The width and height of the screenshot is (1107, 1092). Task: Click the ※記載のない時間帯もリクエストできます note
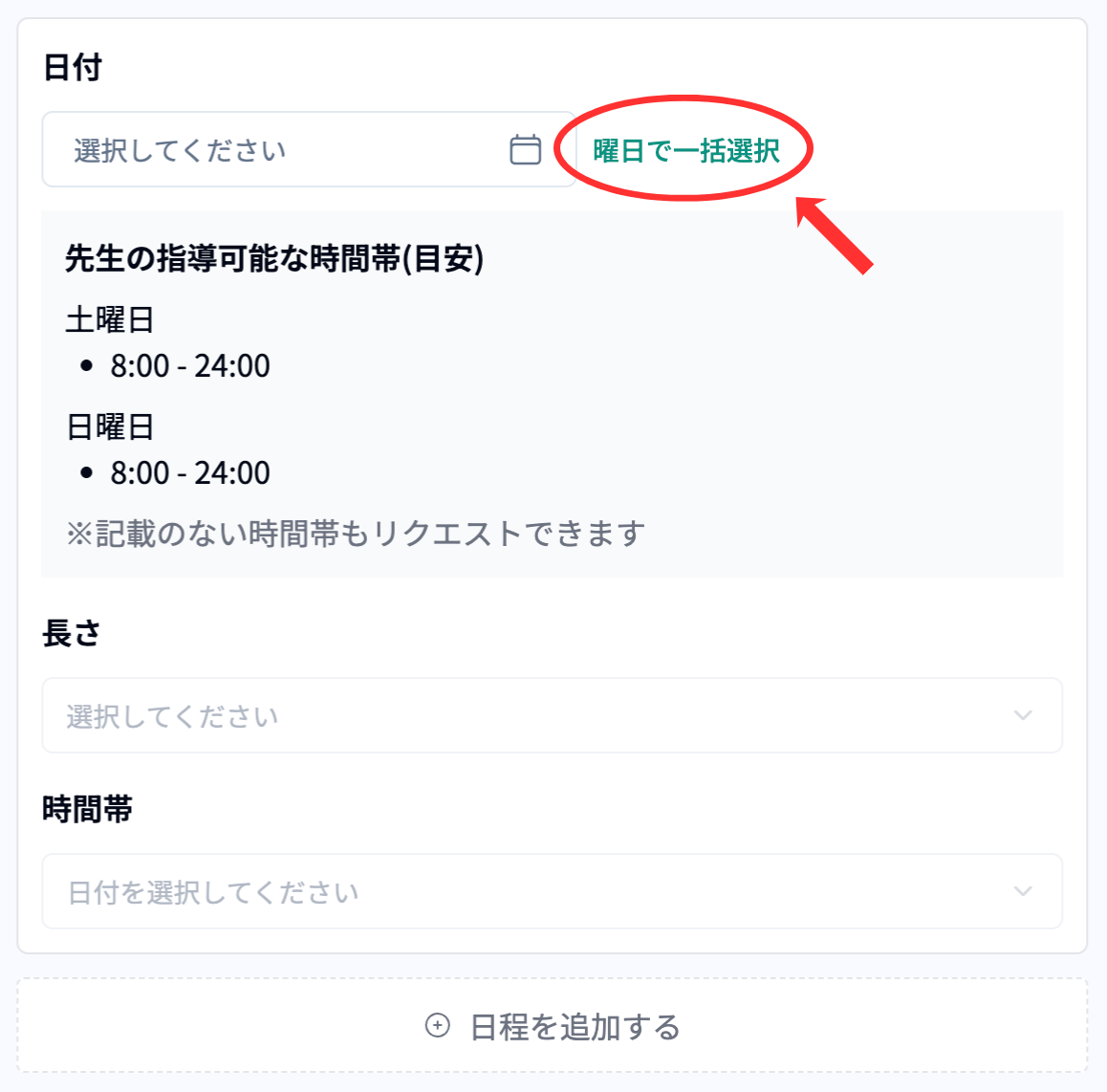(x=356, y=534)
